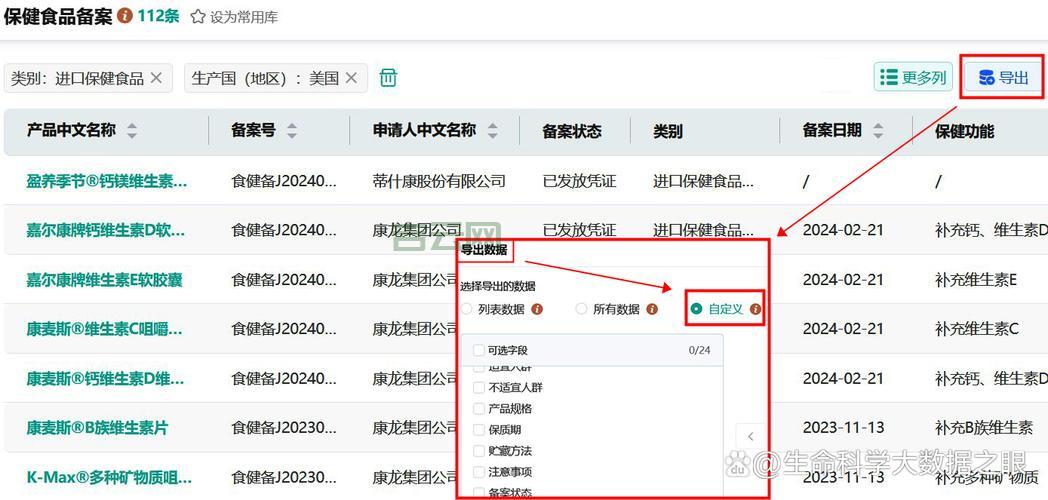
Task: Click the 导出 export button
Action: click(x=1003, y=78)
